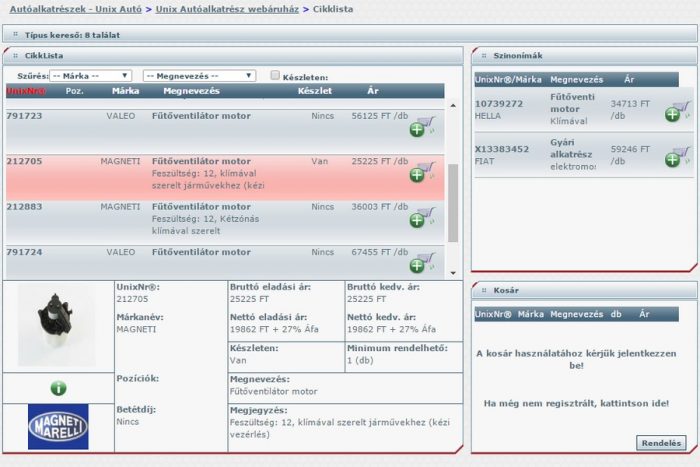Click grip icon of Kosár panel
Image resolution: width=700 pixels, height=467 pixels.
tap(484, 290)
